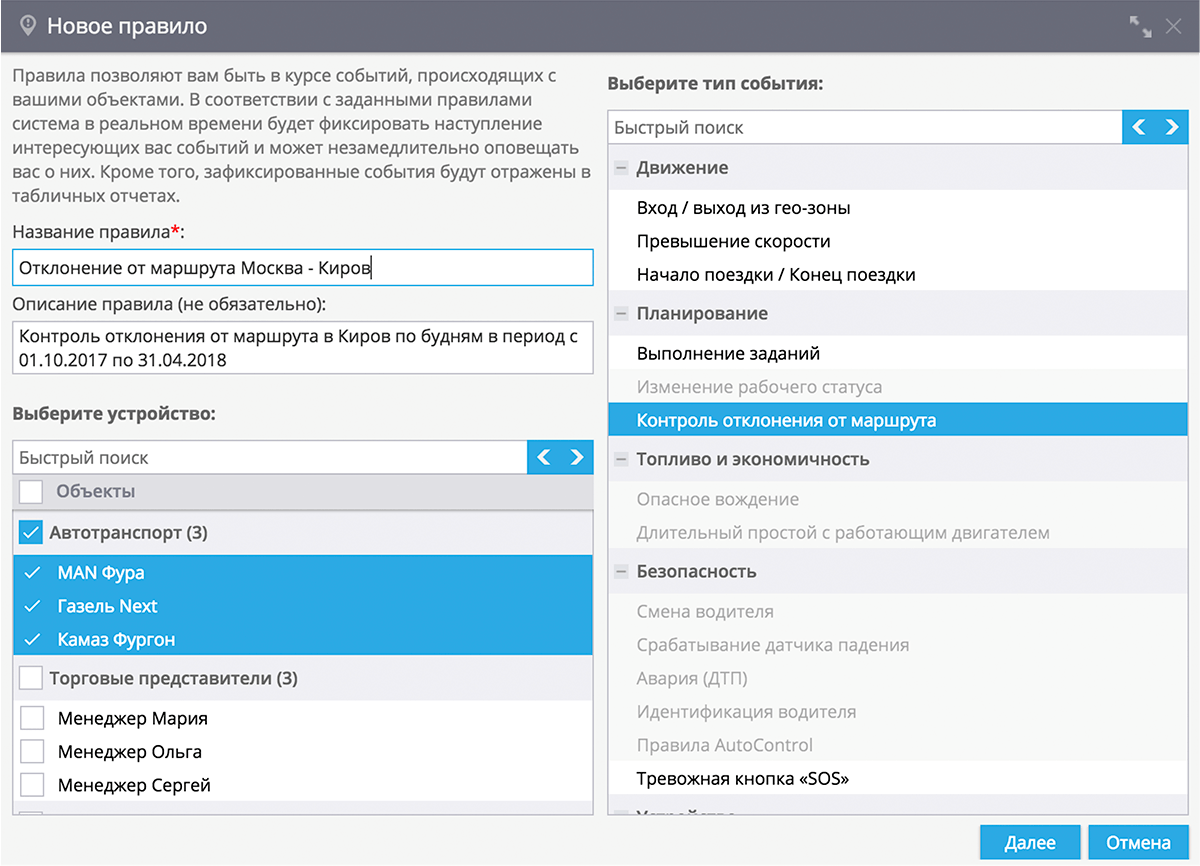Click previous arrow in event type search
Image resolution: width=1200 pixels, height=866 pixels.
pos(1139,127)
